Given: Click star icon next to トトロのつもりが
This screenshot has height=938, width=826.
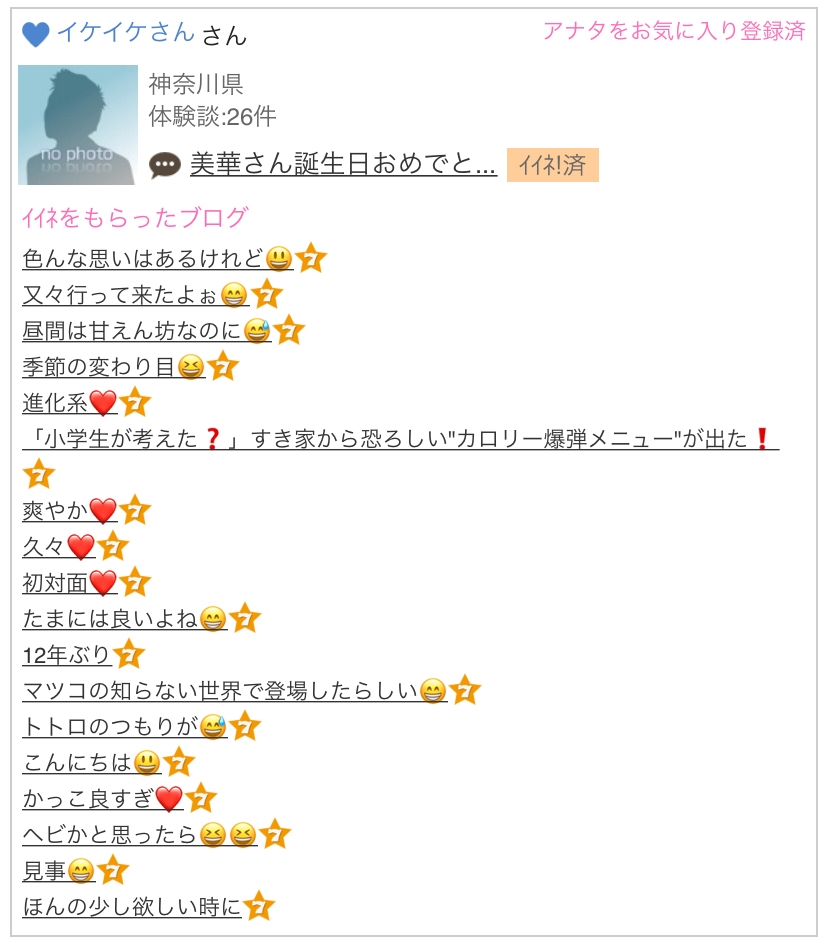Looking at the screenshot, I should [245, 726].
